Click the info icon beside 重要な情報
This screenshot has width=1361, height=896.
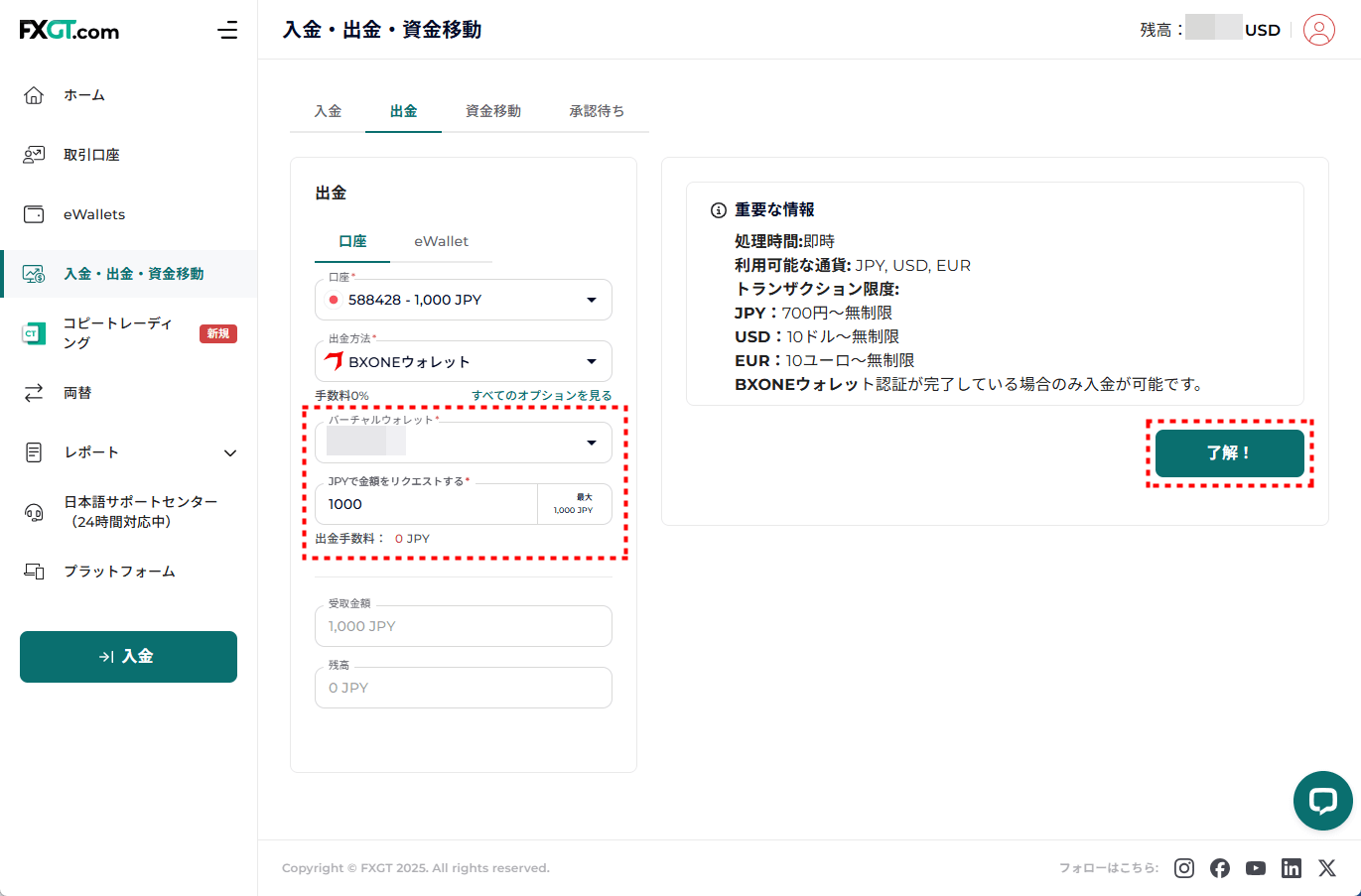click(x=719, y=210)
